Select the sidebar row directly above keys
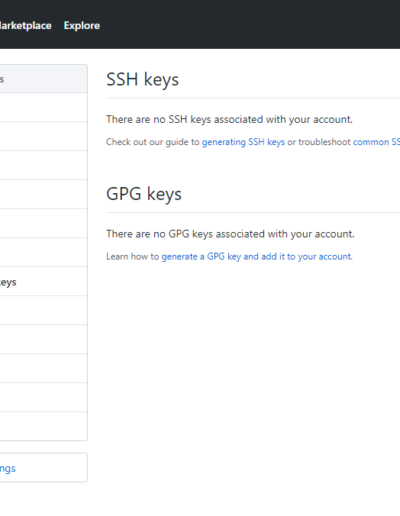Viewport: 400px width, 516px height. tap(44, 252)
